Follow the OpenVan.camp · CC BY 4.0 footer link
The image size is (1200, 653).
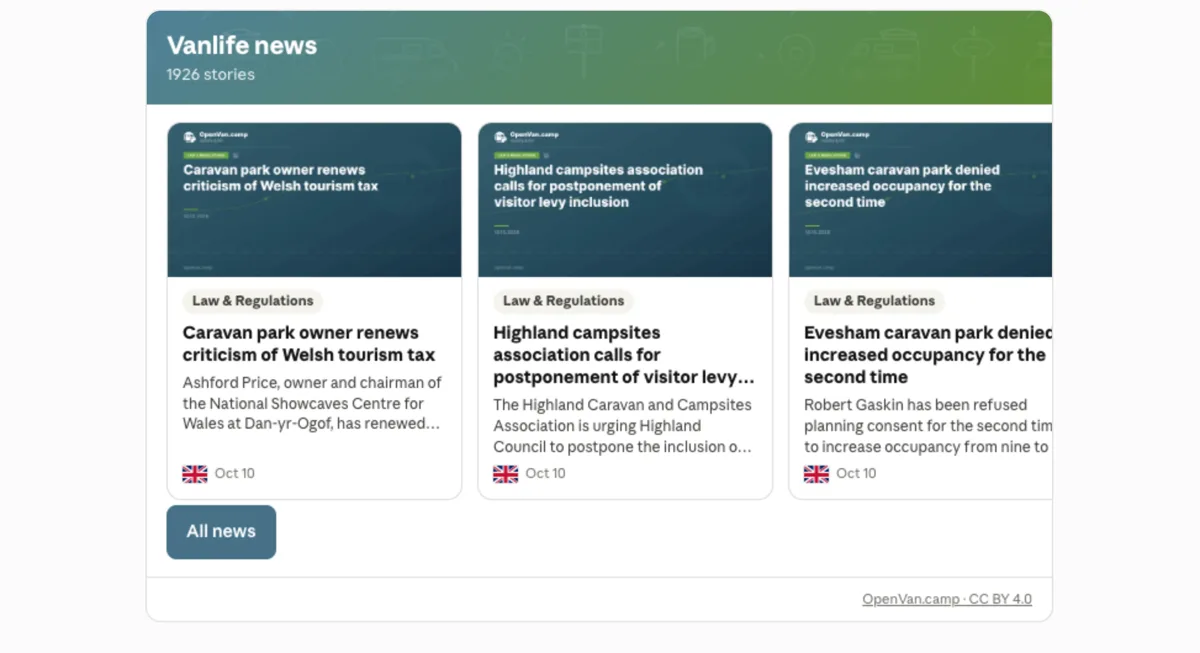click(947, 600)
